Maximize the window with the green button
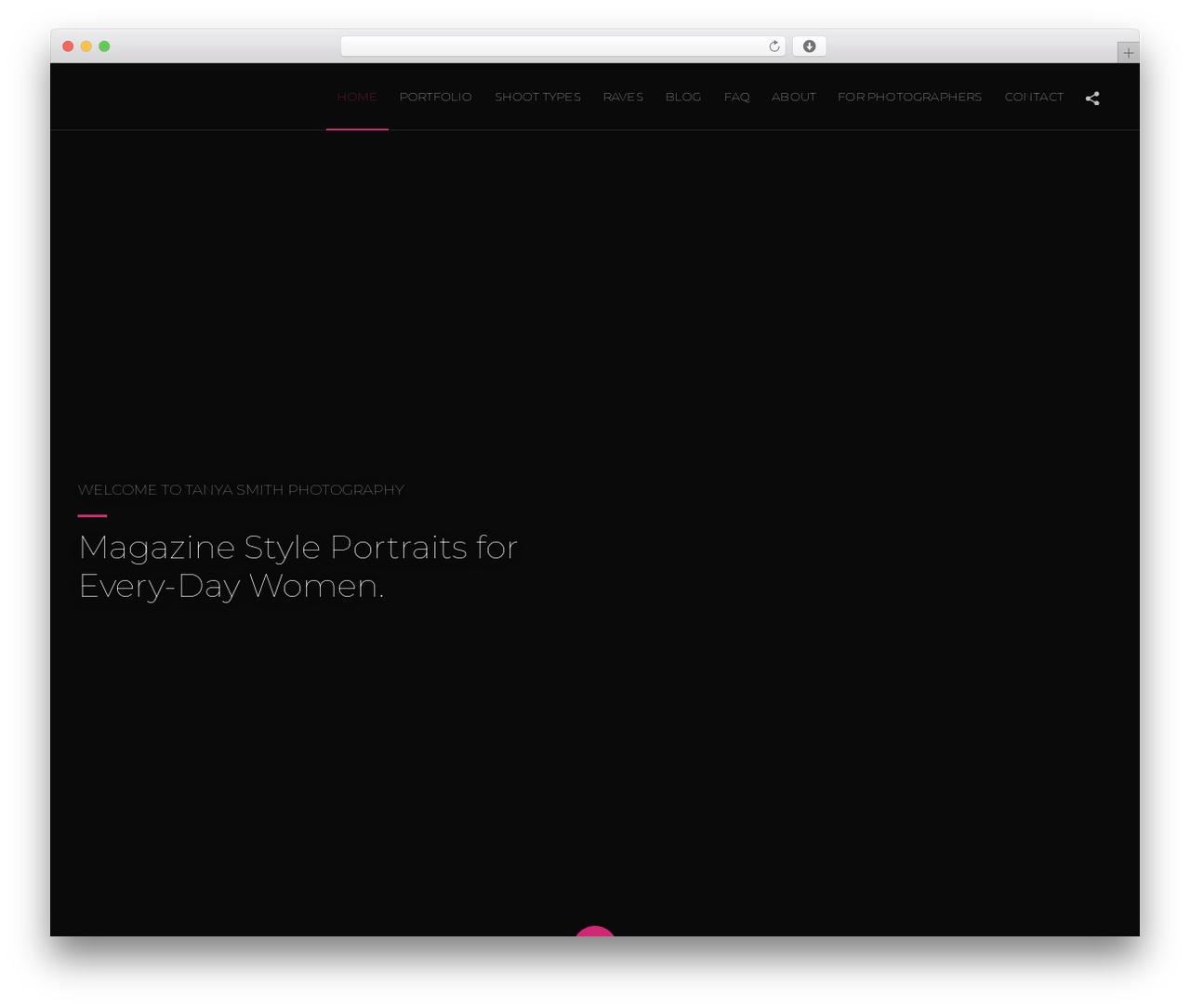Screen dimensions: 1190x1008 104,46
